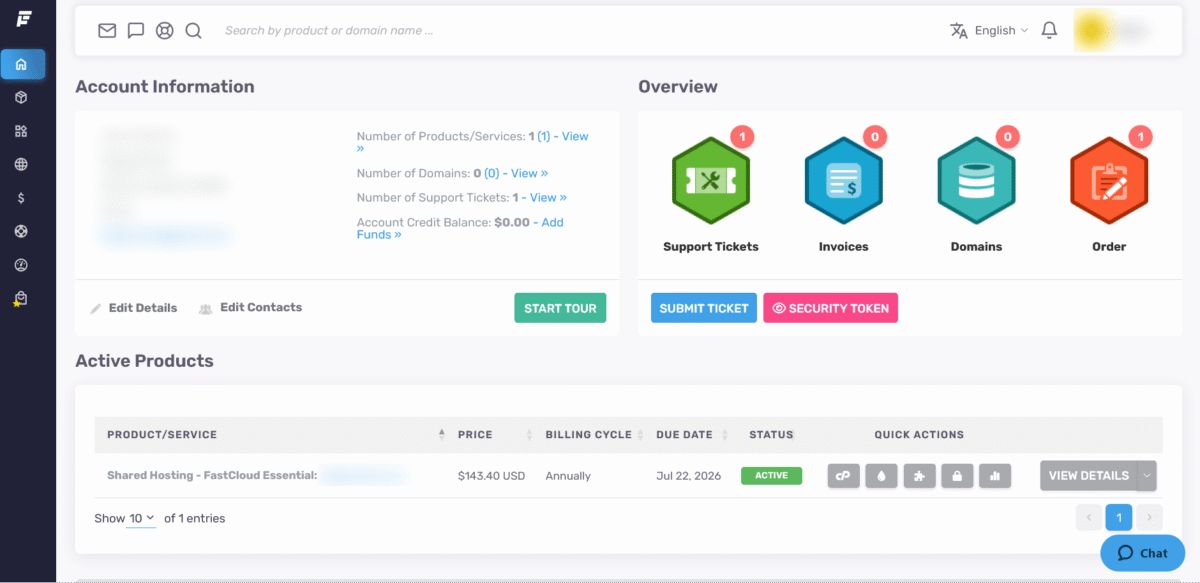Open the bar chart statistics quick action

[995, 476]
